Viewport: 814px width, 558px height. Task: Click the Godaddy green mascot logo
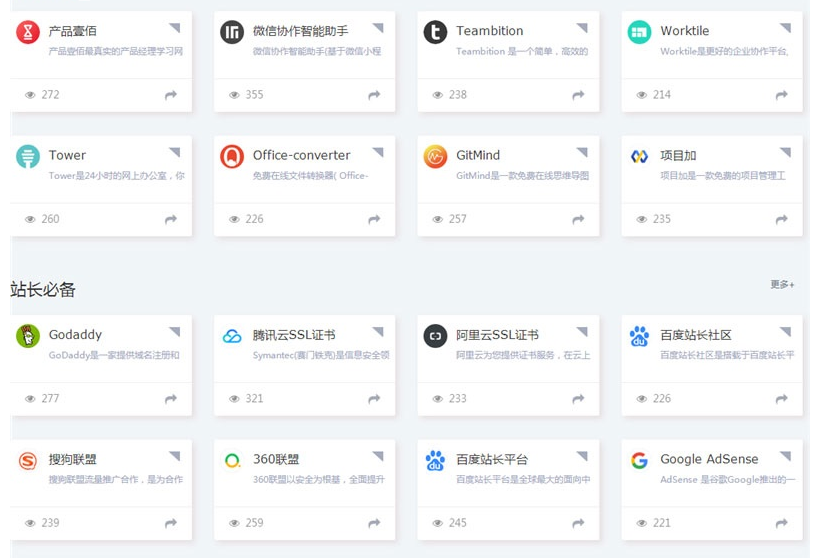click(28, 336)
